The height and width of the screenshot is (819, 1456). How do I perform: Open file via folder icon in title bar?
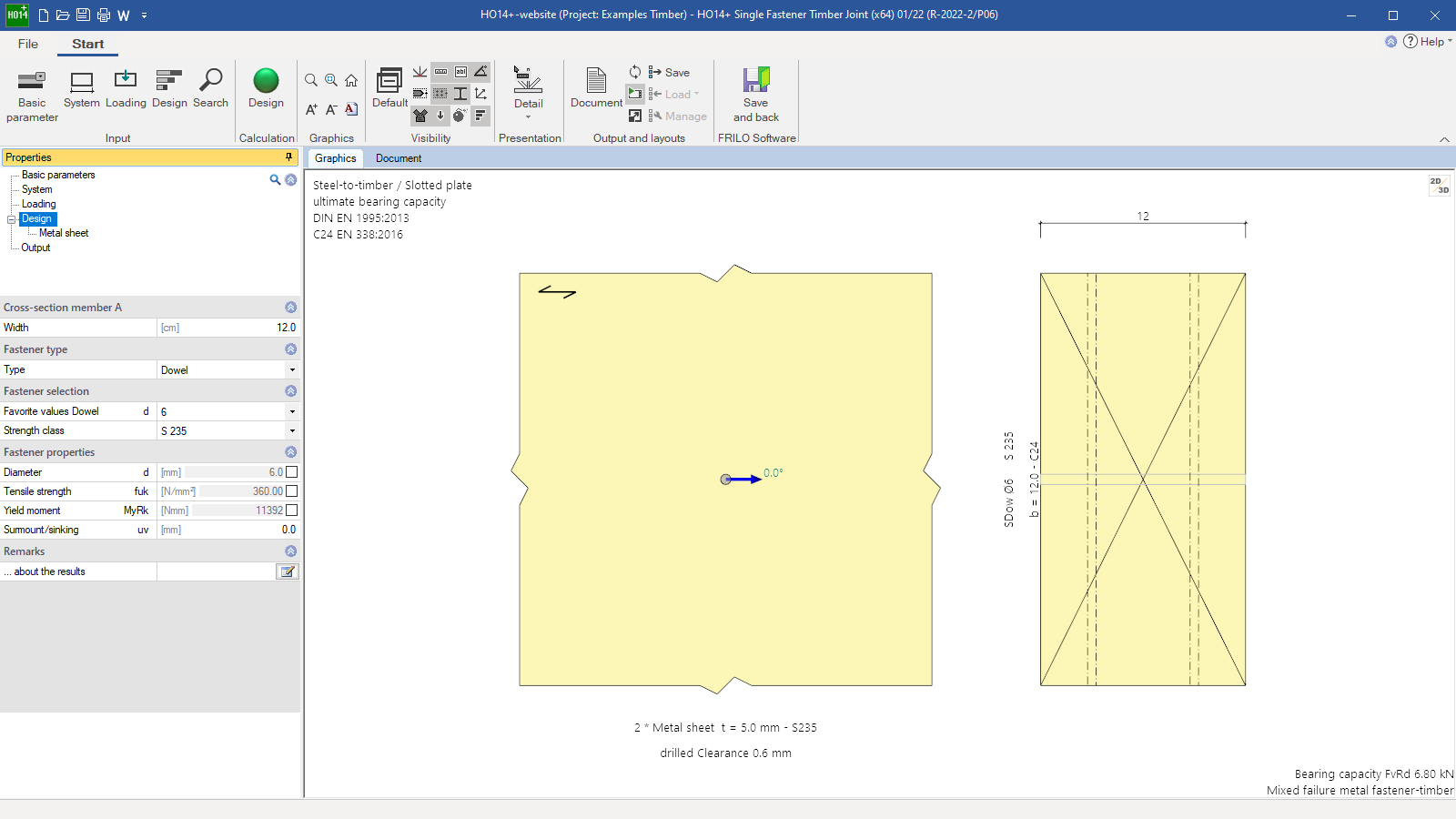63,15
